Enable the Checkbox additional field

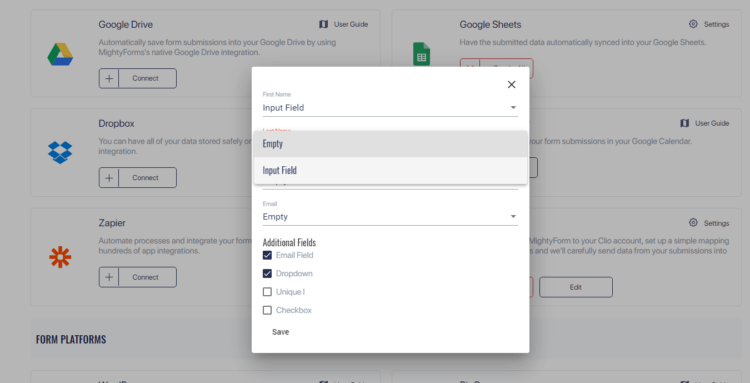point(267,310)
